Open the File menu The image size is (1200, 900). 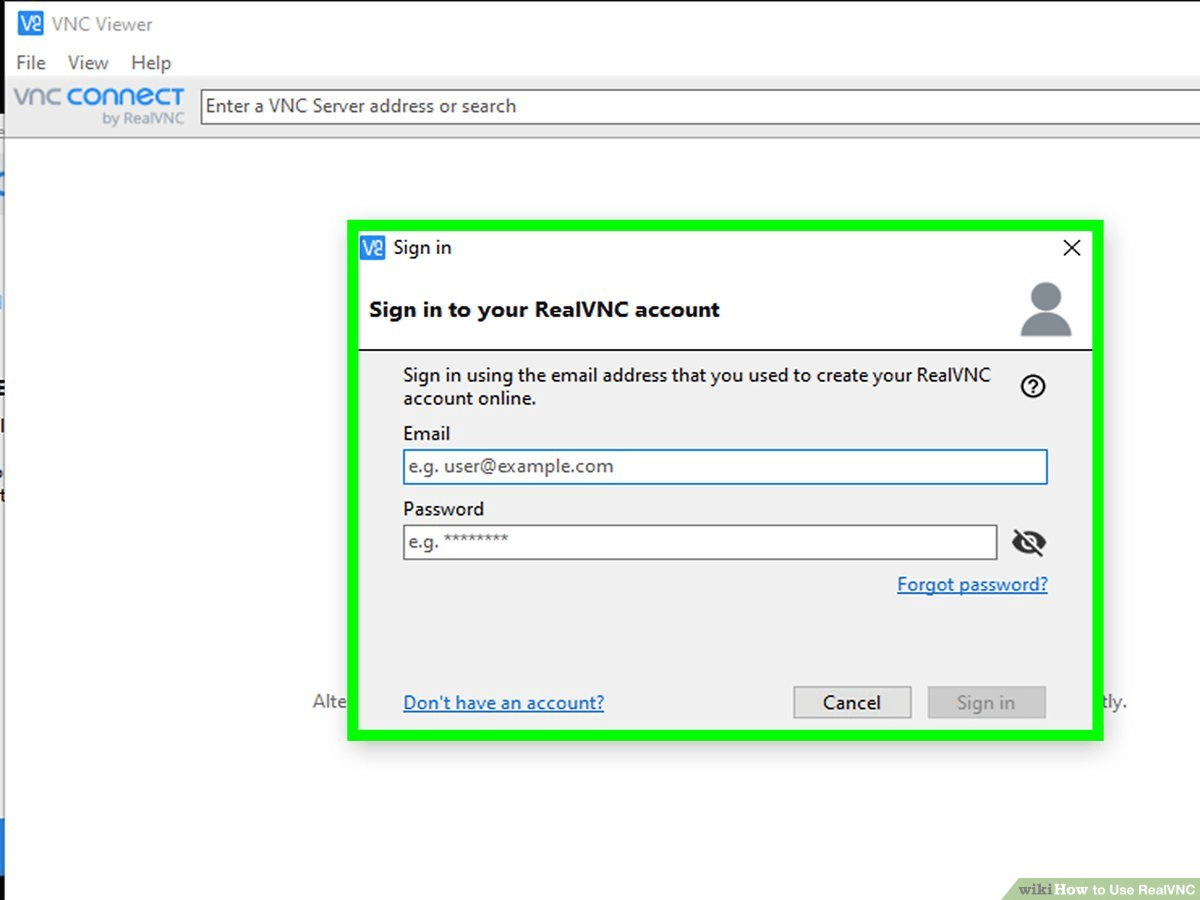coord(30,62)
